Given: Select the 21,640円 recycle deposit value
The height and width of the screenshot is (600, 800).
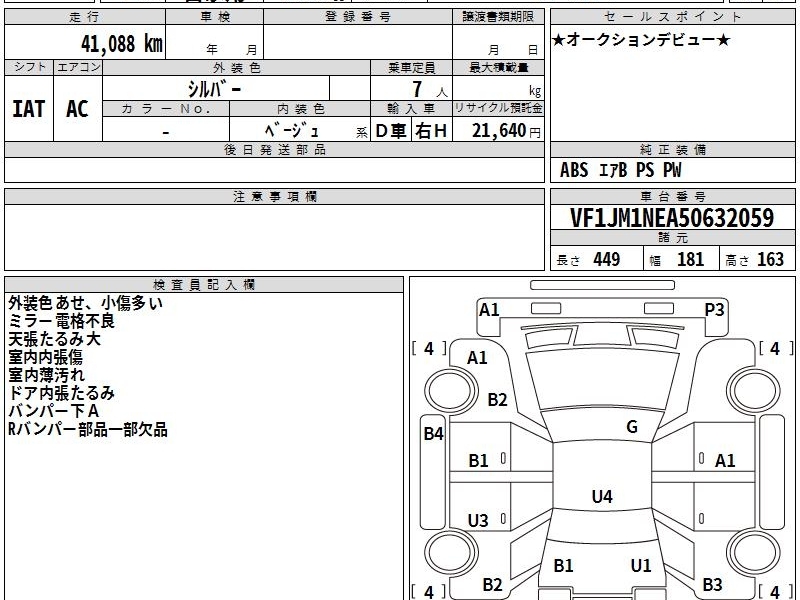Looking at the screenshot, I should (506, 131).
